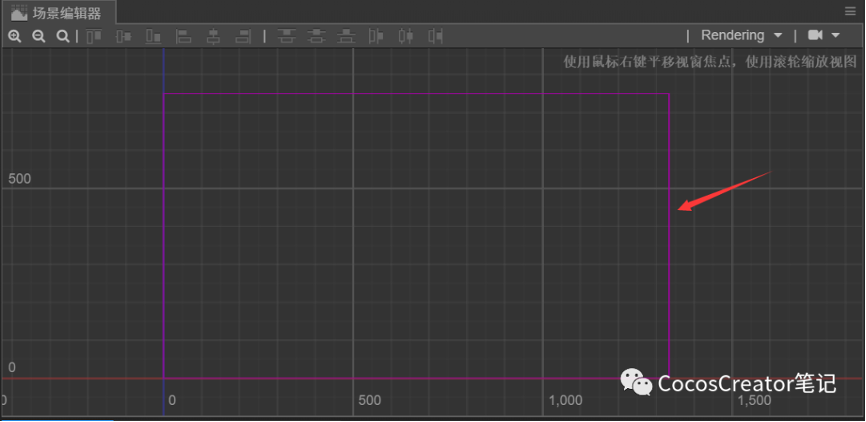Click the align horizontal centers icon

point(213,36)
